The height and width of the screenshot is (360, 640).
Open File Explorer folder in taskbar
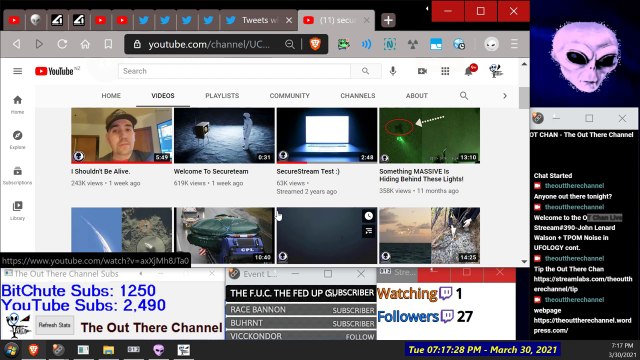(x=109, y=350)
